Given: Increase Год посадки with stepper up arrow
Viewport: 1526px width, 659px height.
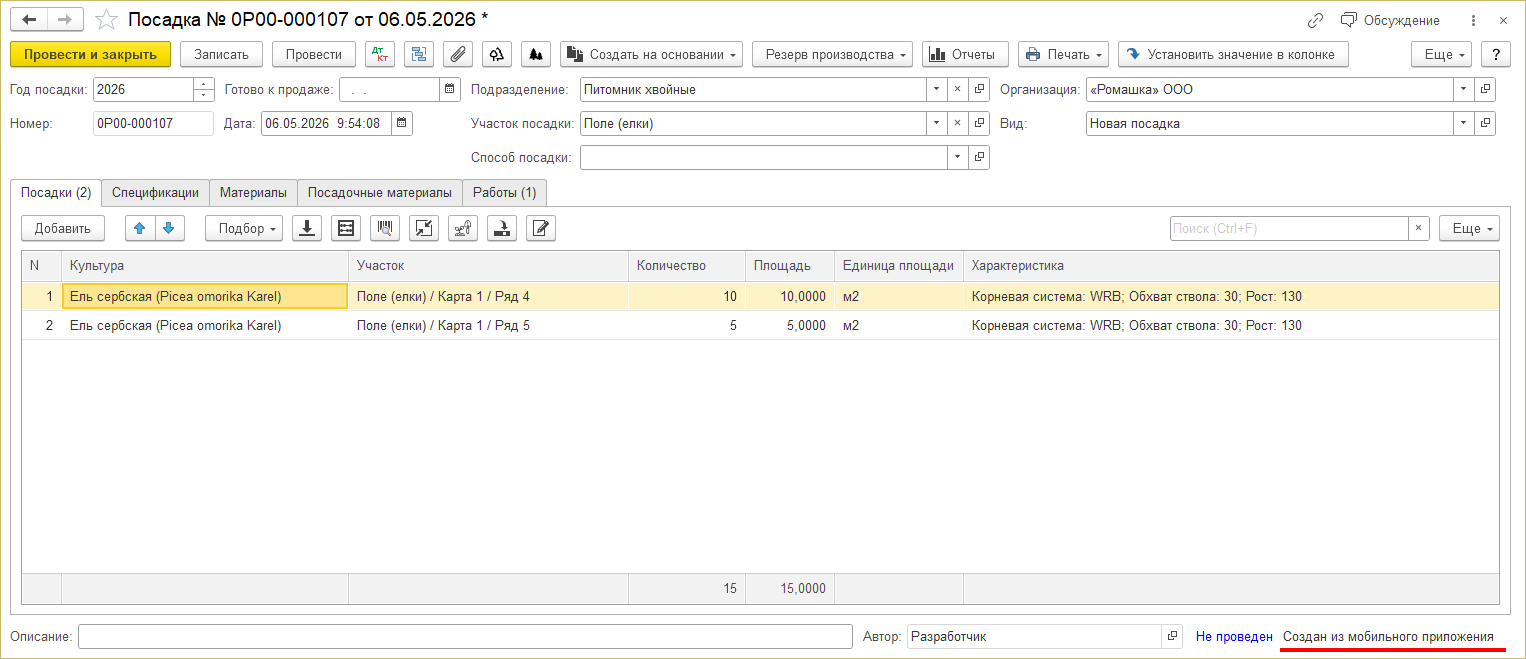Looking at the screenshot, I should [x=204, y=84].
